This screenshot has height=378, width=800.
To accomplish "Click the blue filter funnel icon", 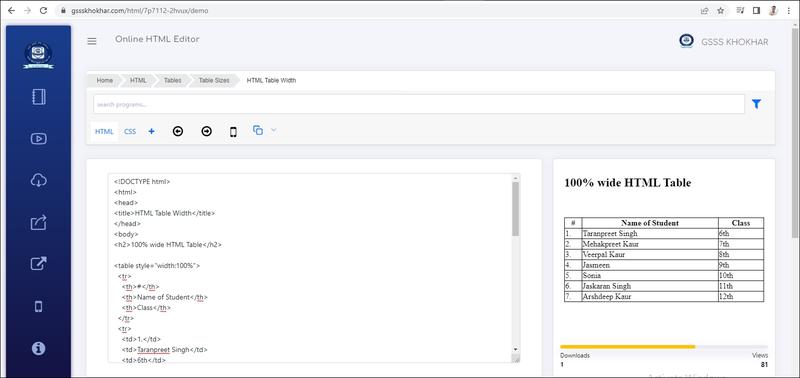I will point(756,104).
